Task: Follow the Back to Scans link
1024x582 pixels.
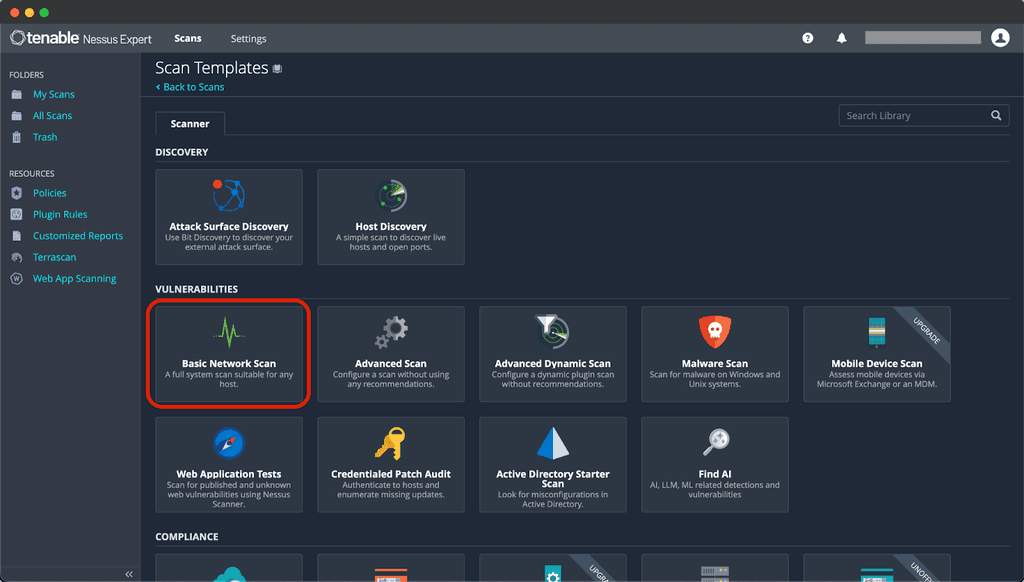Action: pyautogui.click(x=189, y=87)
